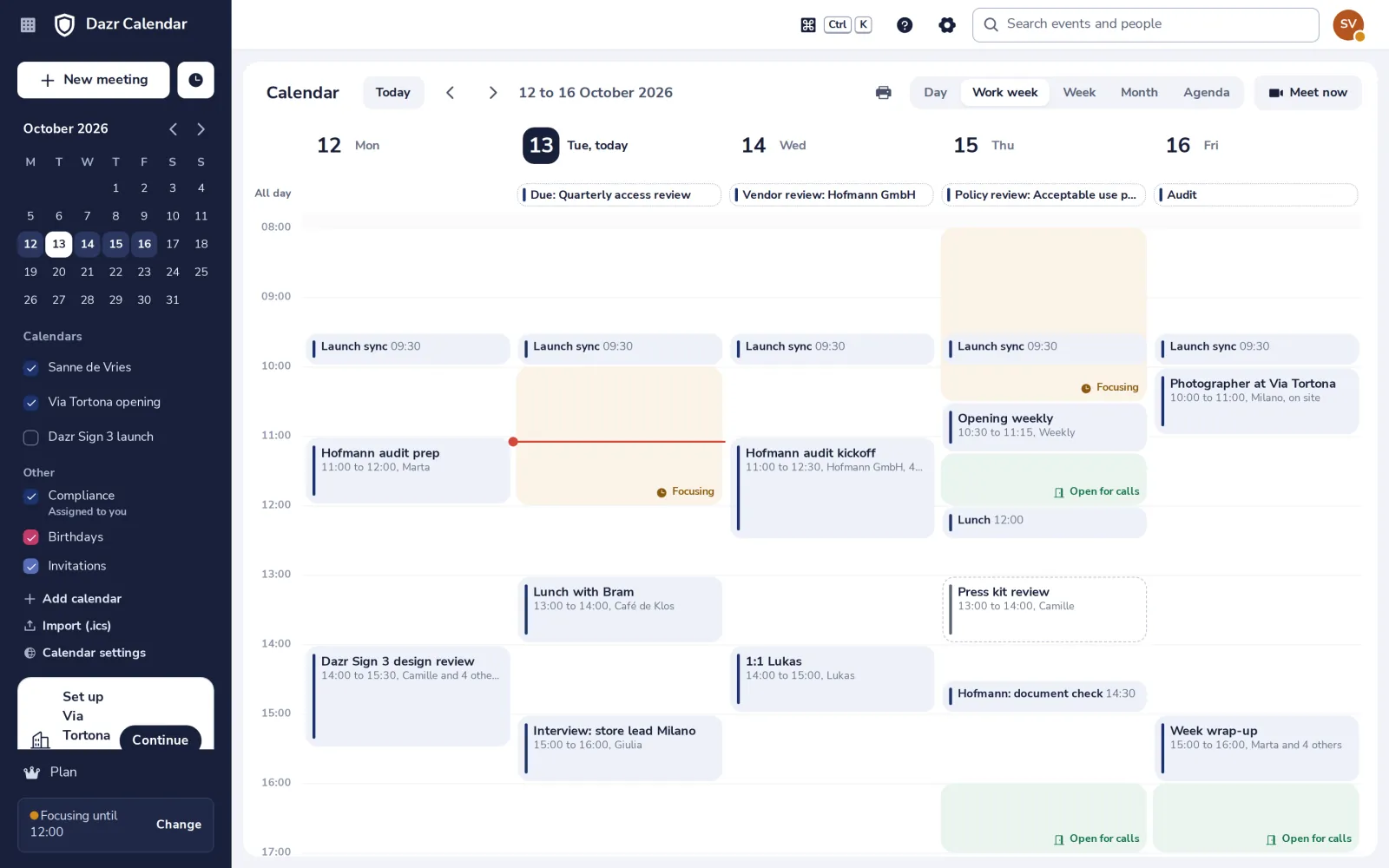1389x868 pixels.
Task: Go to the next week in the main calendar
Action: tap(492, 93)
